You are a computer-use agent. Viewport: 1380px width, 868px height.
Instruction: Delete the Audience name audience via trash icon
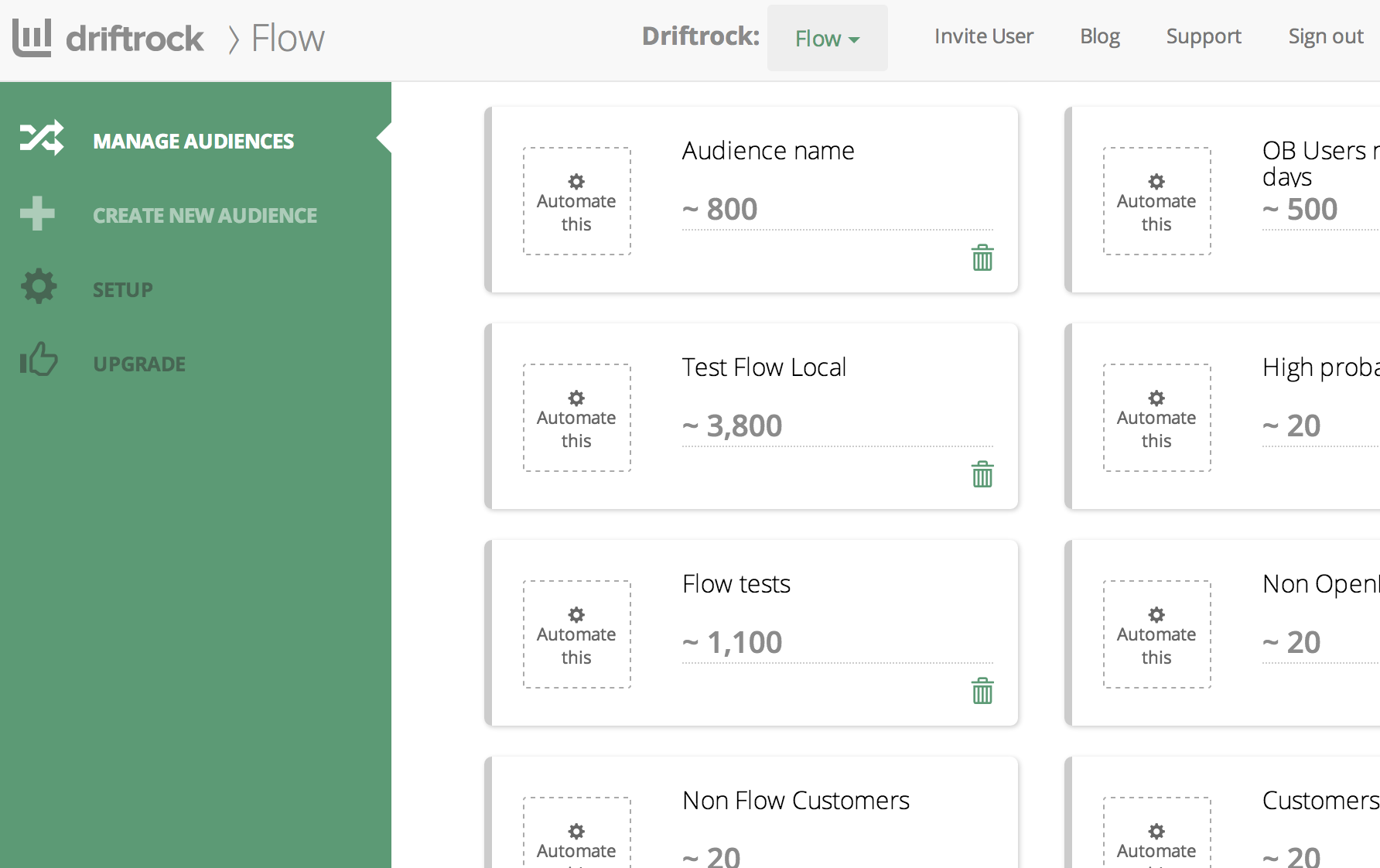[982, 258]
